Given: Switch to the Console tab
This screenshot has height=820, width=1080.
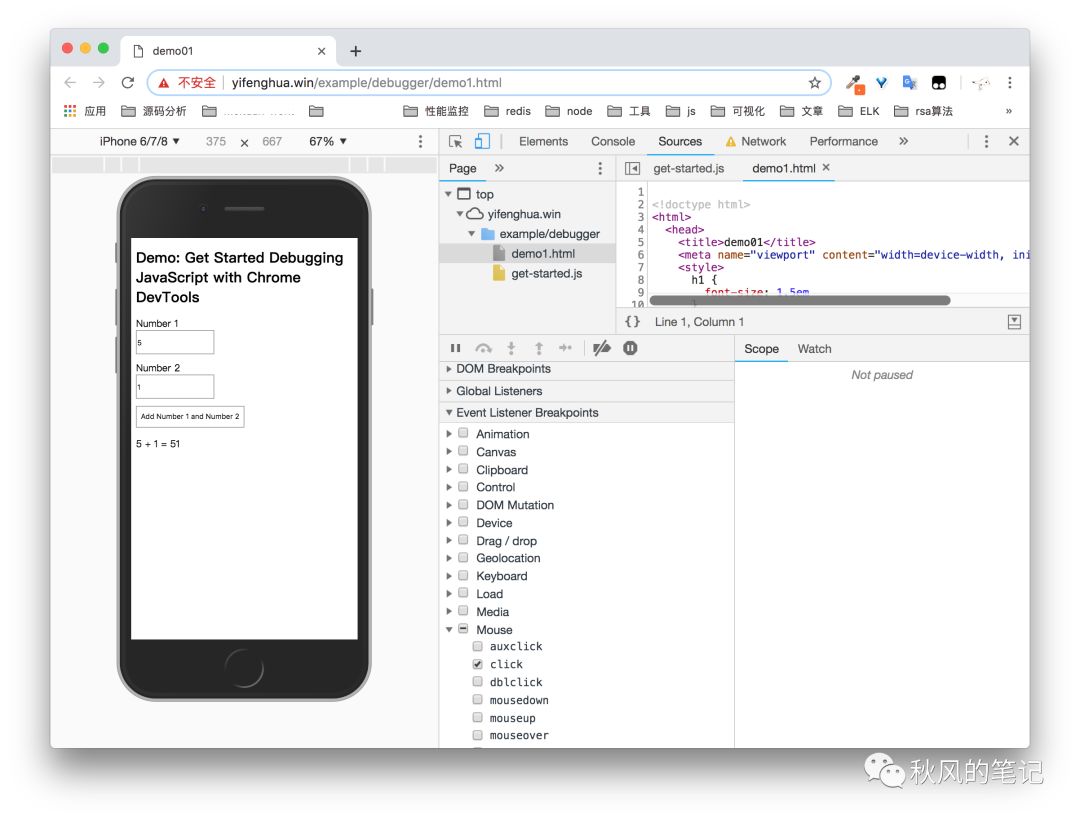Looking at the screenshot, I should [x=613, y=141].
